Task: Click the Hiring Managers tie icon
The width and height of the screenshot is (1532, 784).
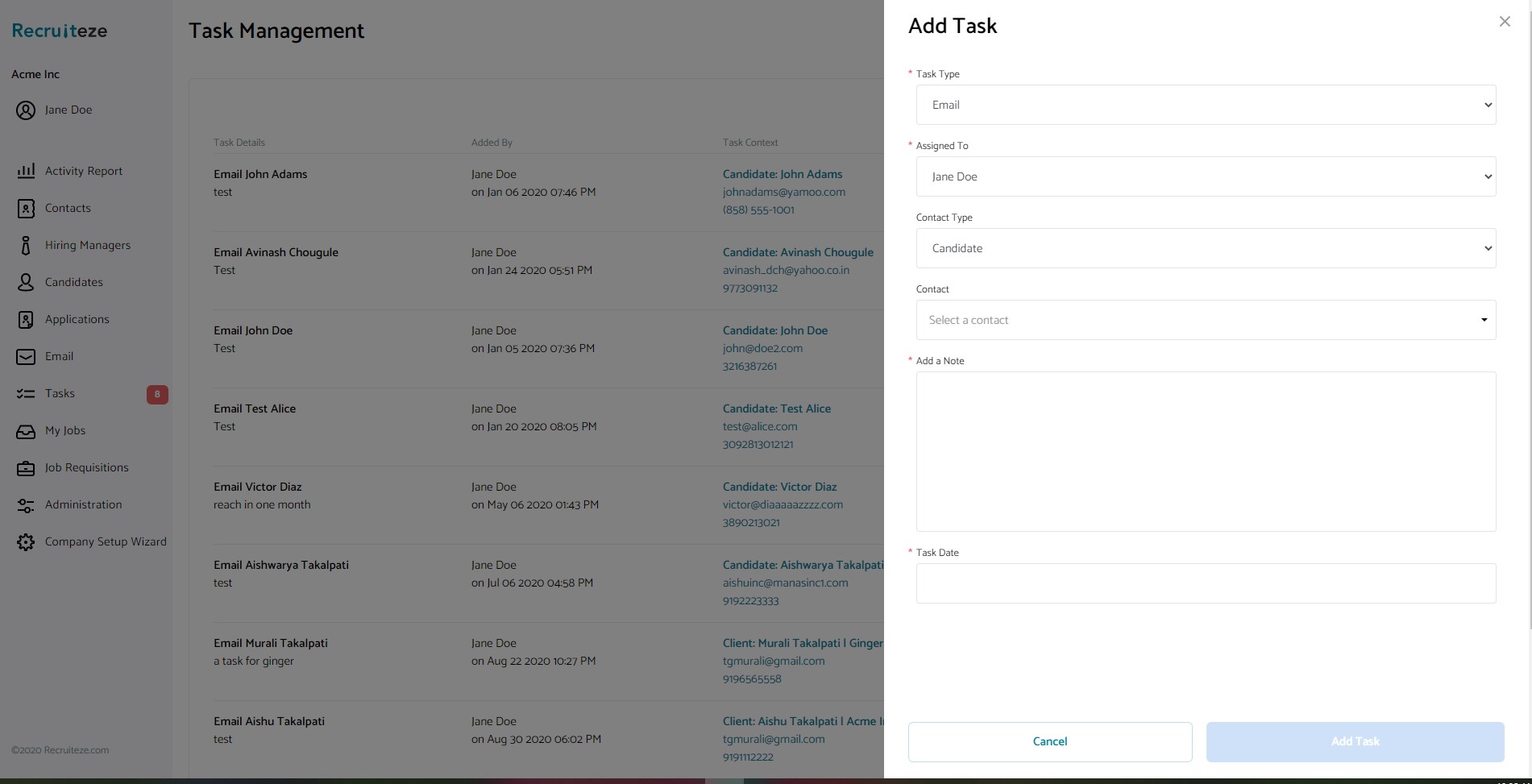Action: (x=26, y=246)
